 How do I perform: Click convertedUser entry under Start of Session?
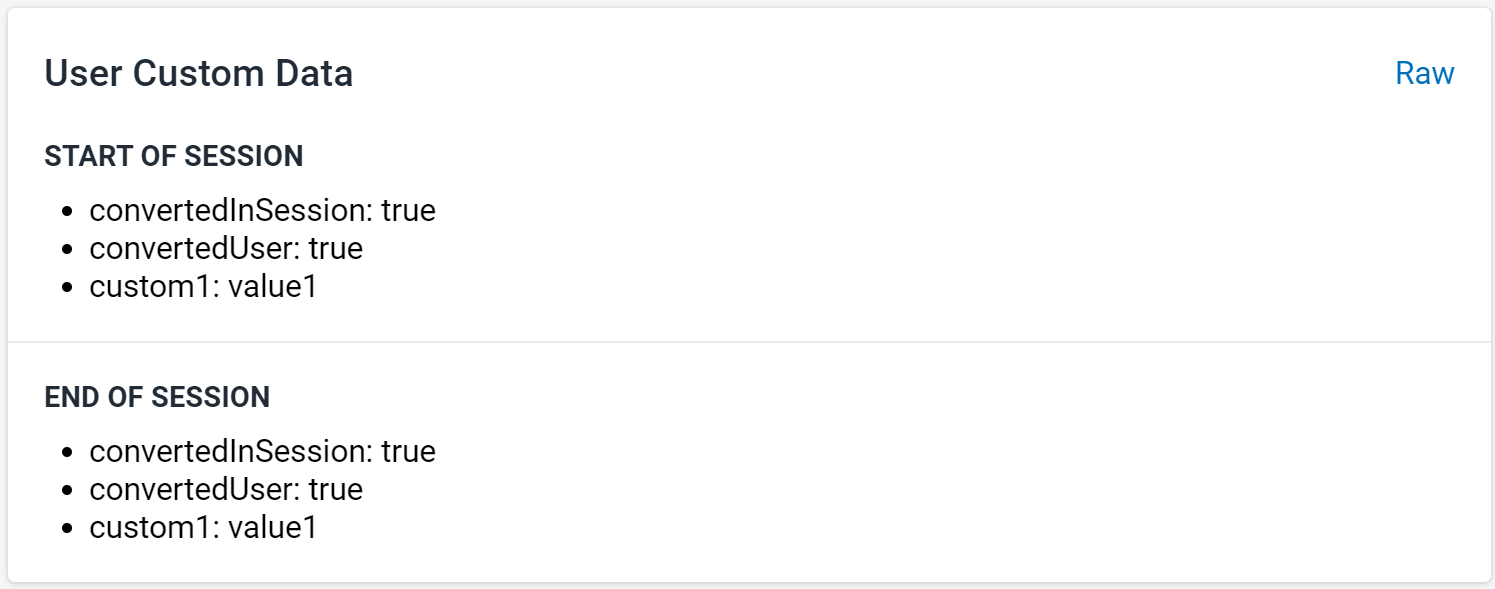pyautogui.click(x=226, y=249)
